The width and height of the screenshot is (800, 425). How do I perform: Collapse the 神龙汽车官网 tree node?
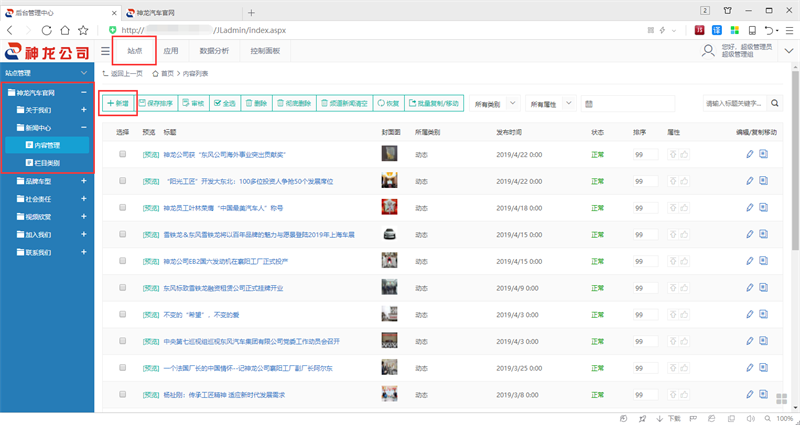pyautogui.click(x=84, y=93)
